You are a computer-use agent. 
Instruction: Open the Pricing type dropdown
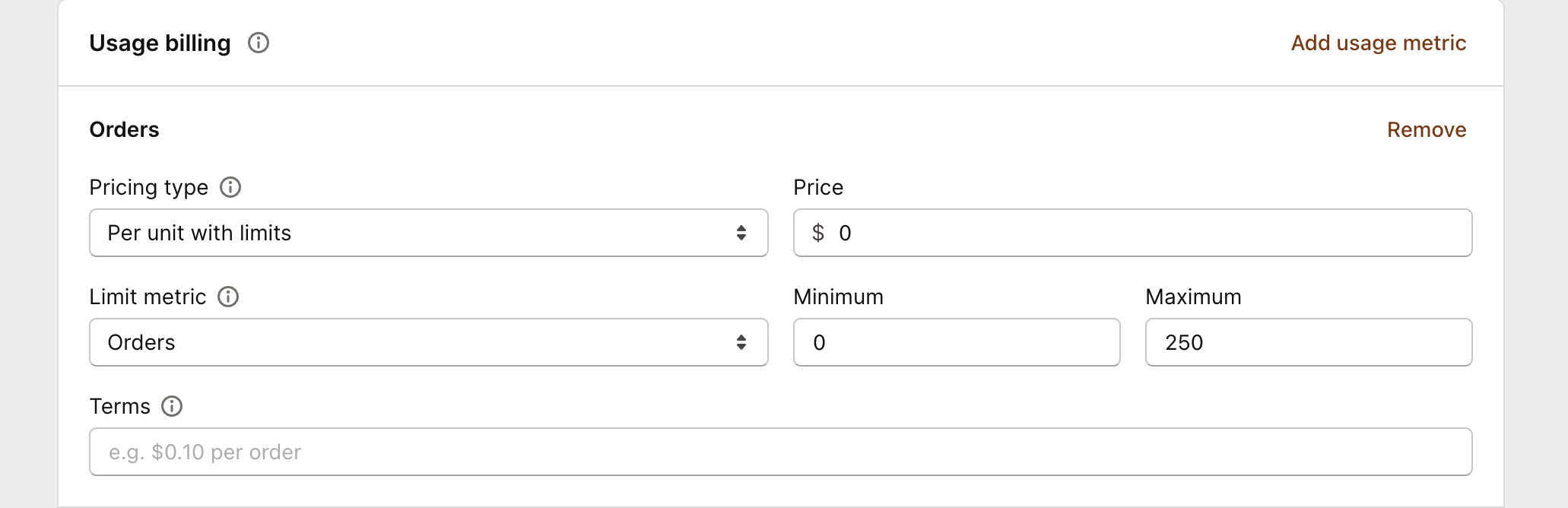[x=428, y=233]
